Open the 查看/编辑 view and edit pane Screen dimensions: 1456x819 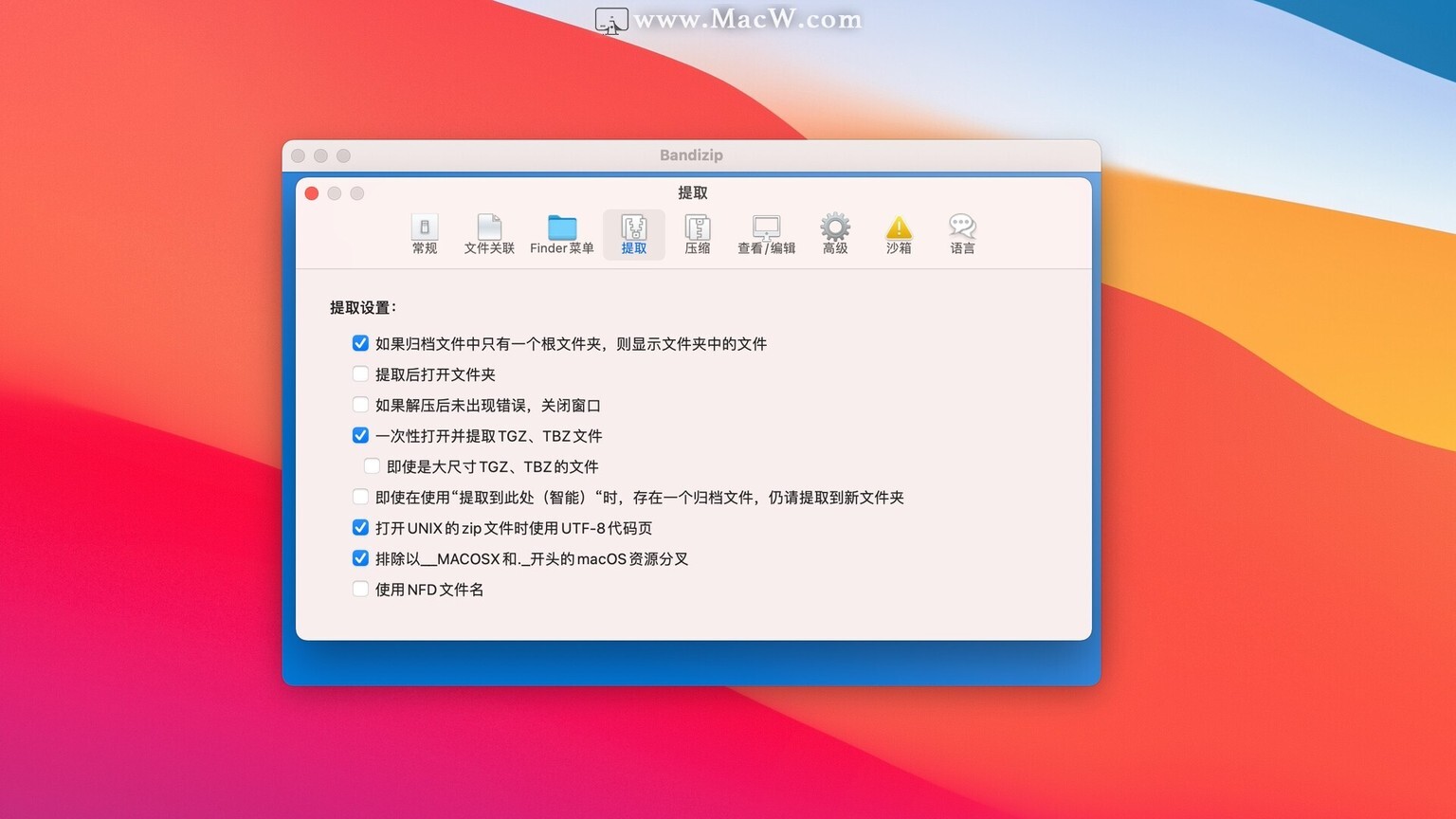coord(766,234)
